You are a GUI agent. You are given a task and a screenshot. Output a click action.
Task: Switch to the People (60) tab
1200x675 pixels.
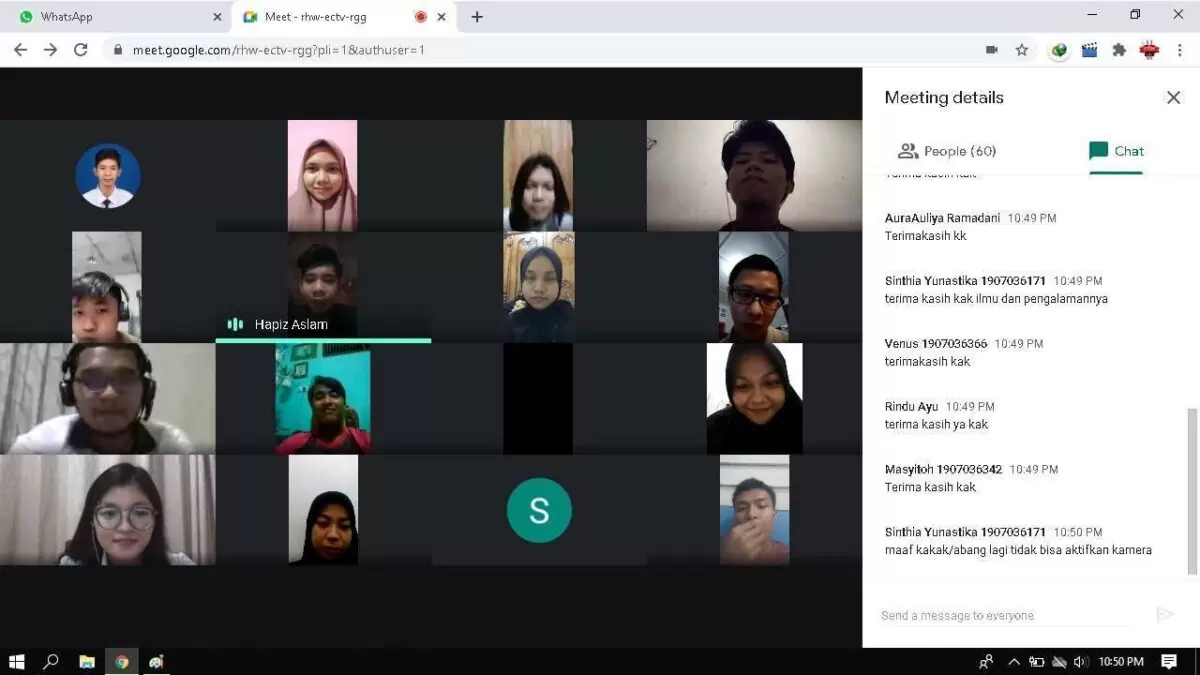point(947,151)
